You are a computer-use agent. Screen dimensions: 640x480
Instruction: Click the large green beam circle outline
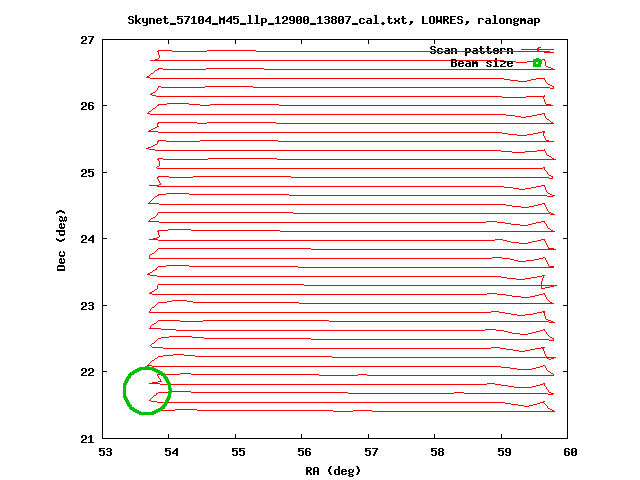point(147,391)
